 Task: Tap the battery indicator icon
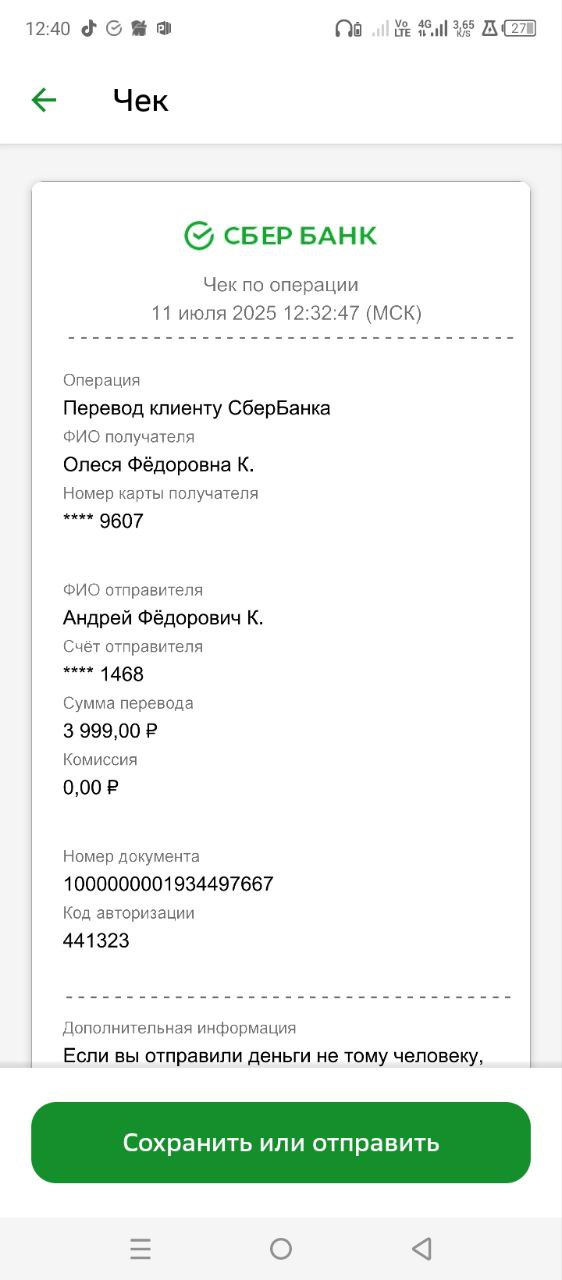(521, 28)
